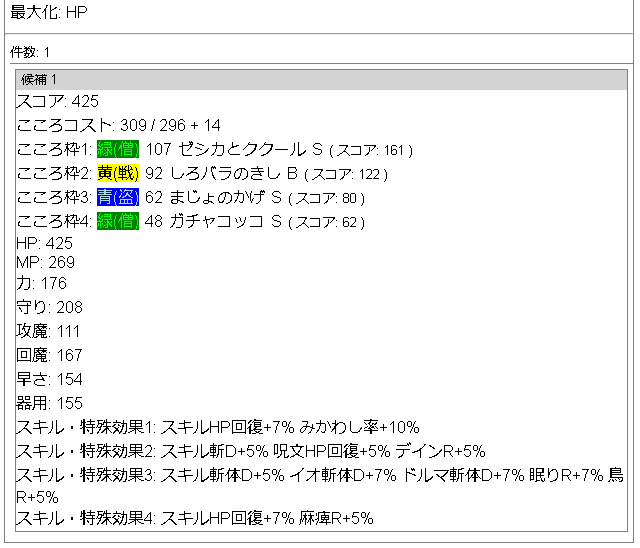The width and height of the screenshot is (640, 548).
Task: Click the 緑(僧) tag in こころ枠4
Action: coord(118,222)
